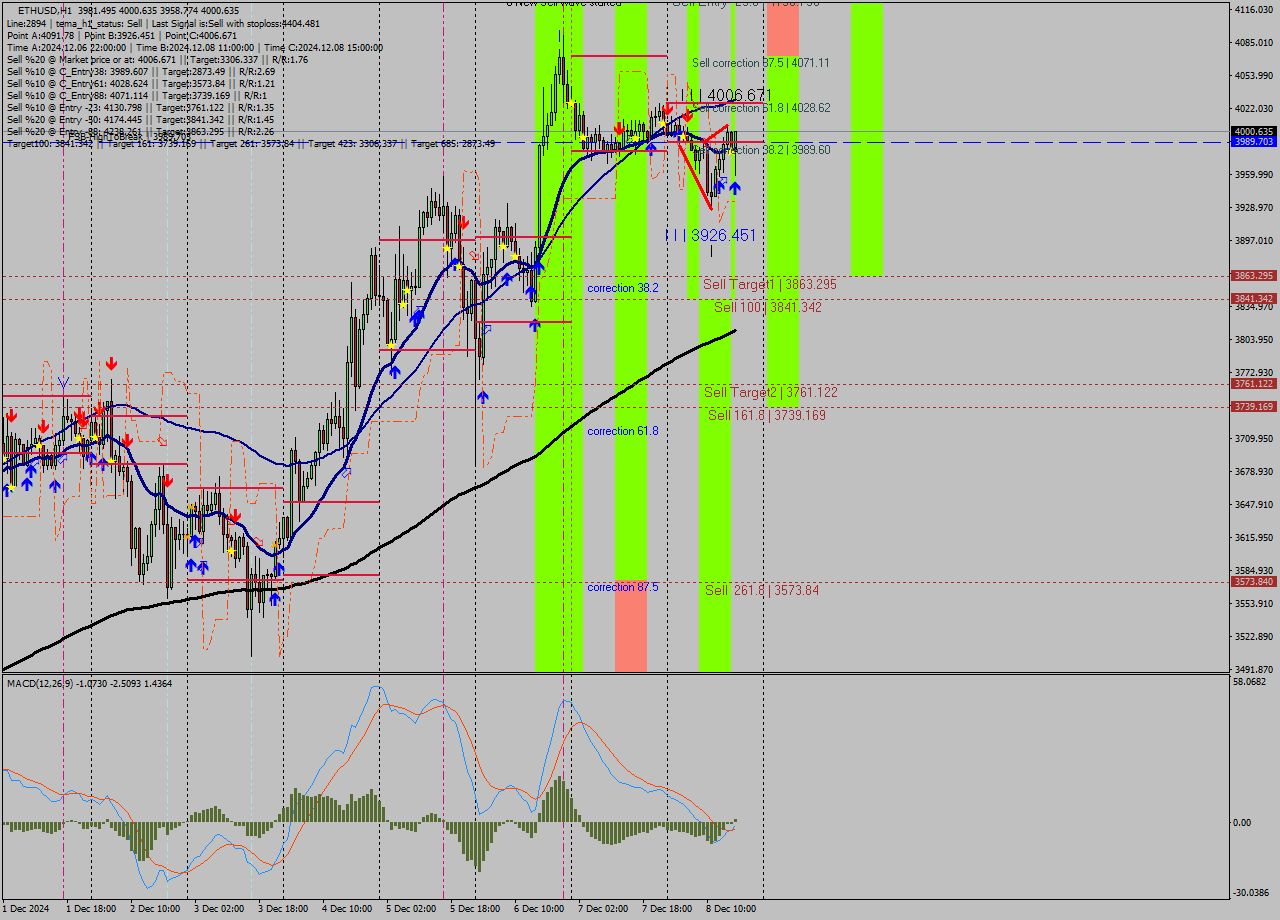1280x920 pixels.
Task: Click the current price tag 4000.635
Action: pyautogui.click(x=1253, y=131)
